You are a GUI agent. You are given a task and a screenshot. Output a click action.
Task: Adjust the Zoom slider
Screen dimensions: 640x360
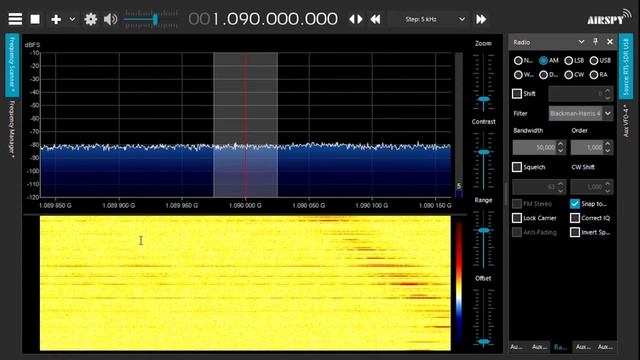[x=484, y=99]
